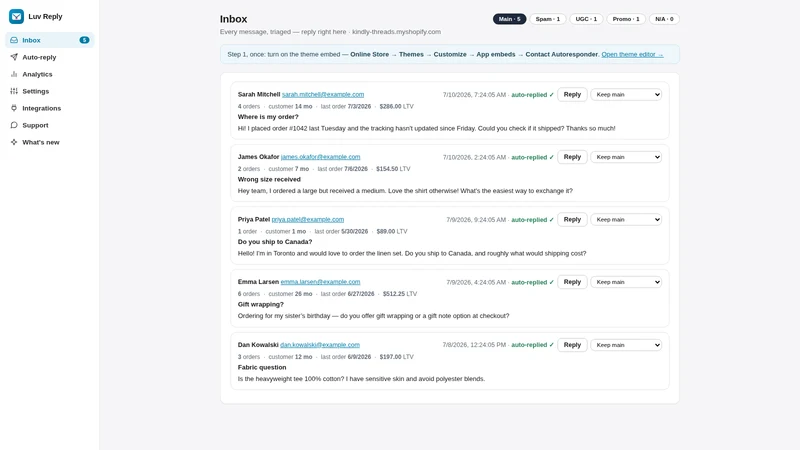The height and width of the screenshot is (450, 800).
Task: Select the UGC · 1 filter tab
Action: click(x=586, y=19)
